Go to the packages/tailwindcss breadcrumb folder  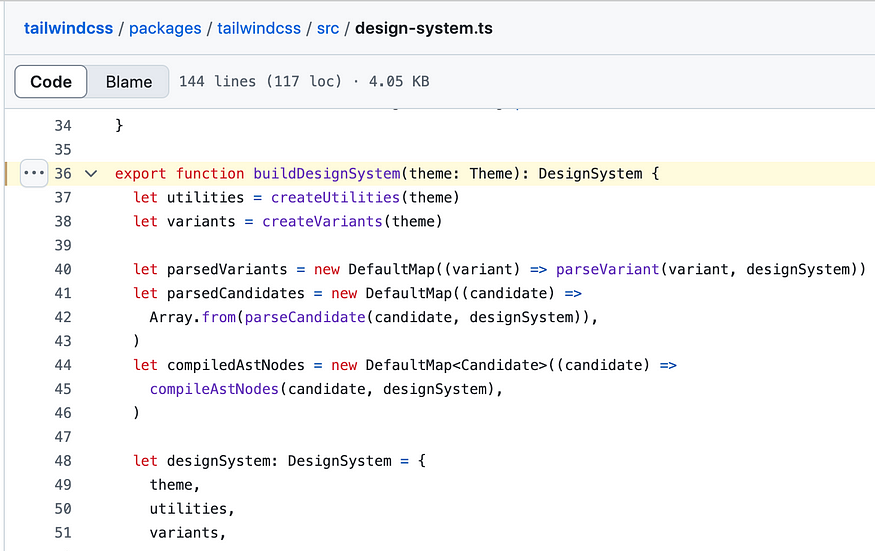259,28
